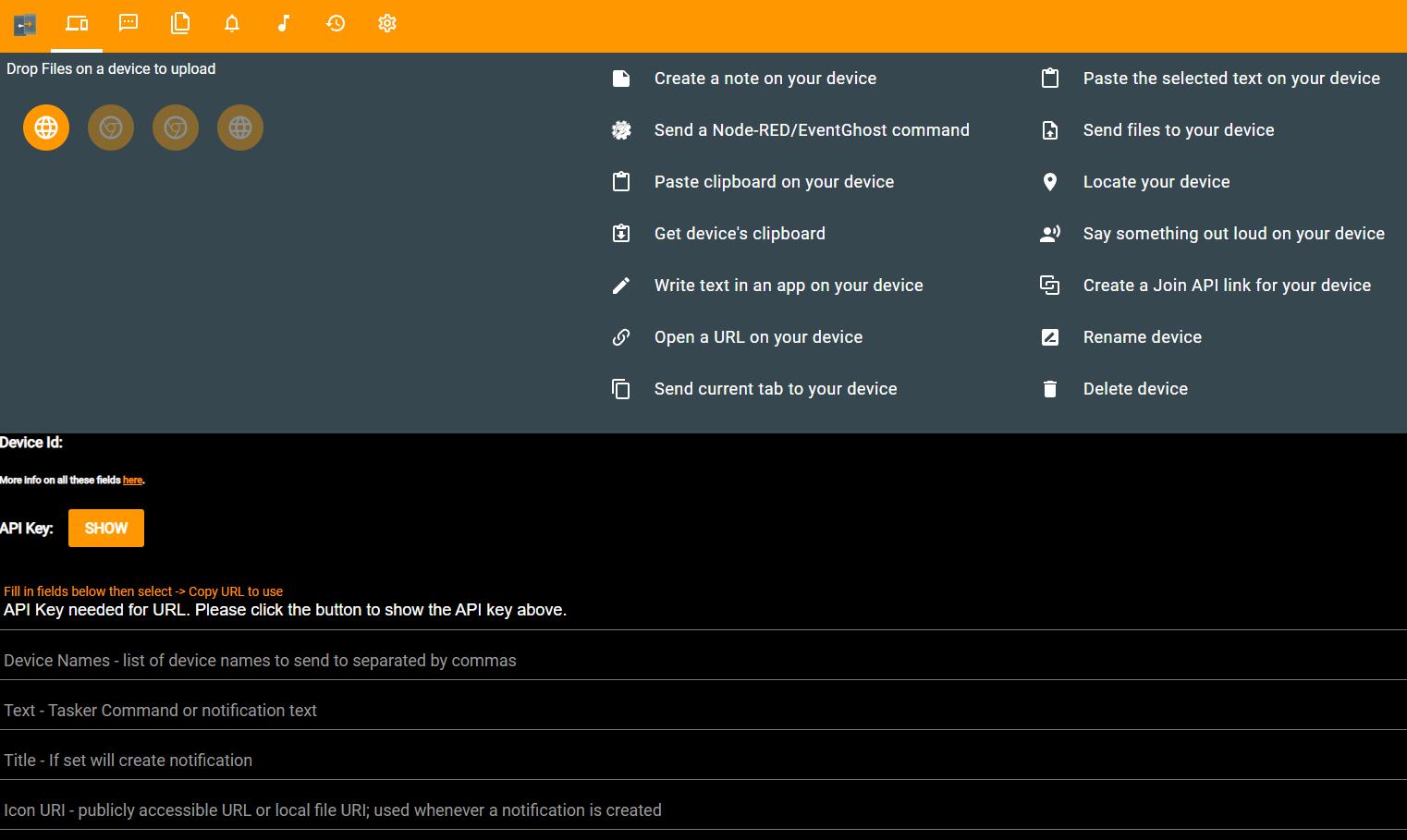Click the Title notification input field
The width and height of the screenshot is (1407, 840).
(x=703, y=761)
